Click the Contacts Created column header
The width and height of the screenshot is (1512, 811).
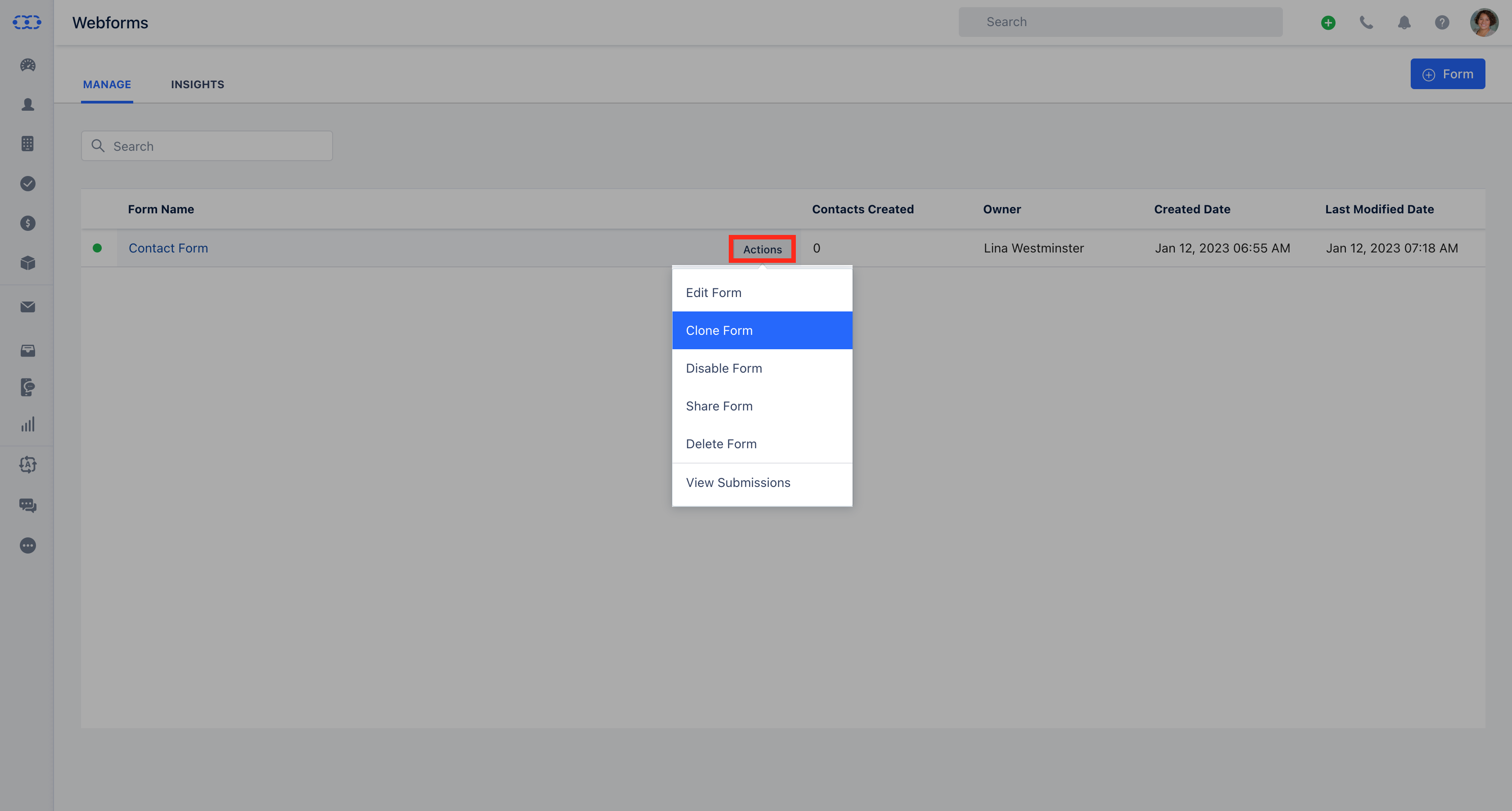click(863, 209)
